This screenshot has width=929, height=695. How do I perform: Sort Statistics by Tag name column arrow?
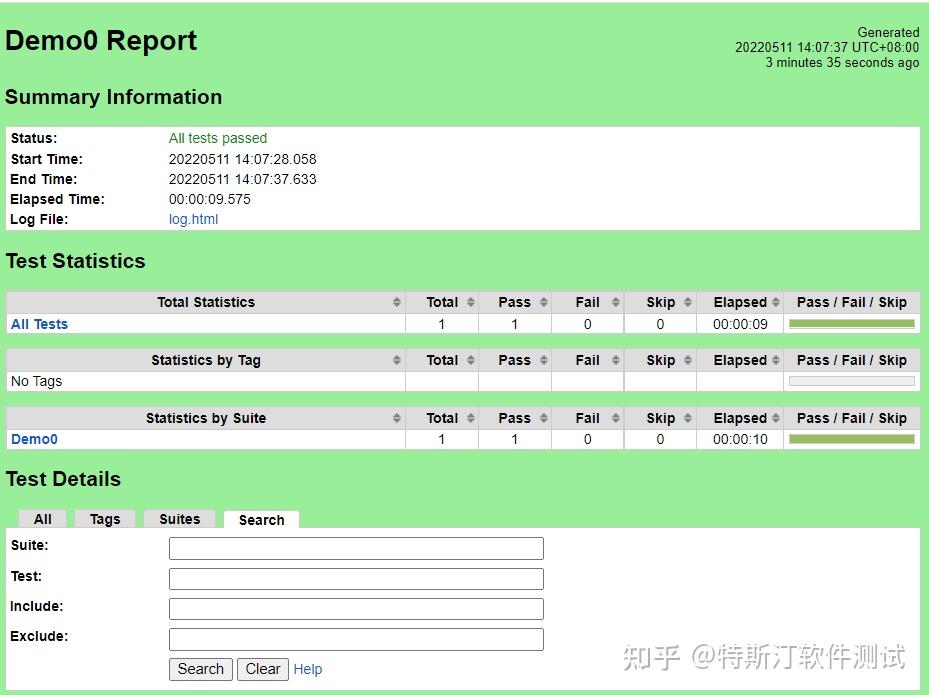click(x=396, y=360)
